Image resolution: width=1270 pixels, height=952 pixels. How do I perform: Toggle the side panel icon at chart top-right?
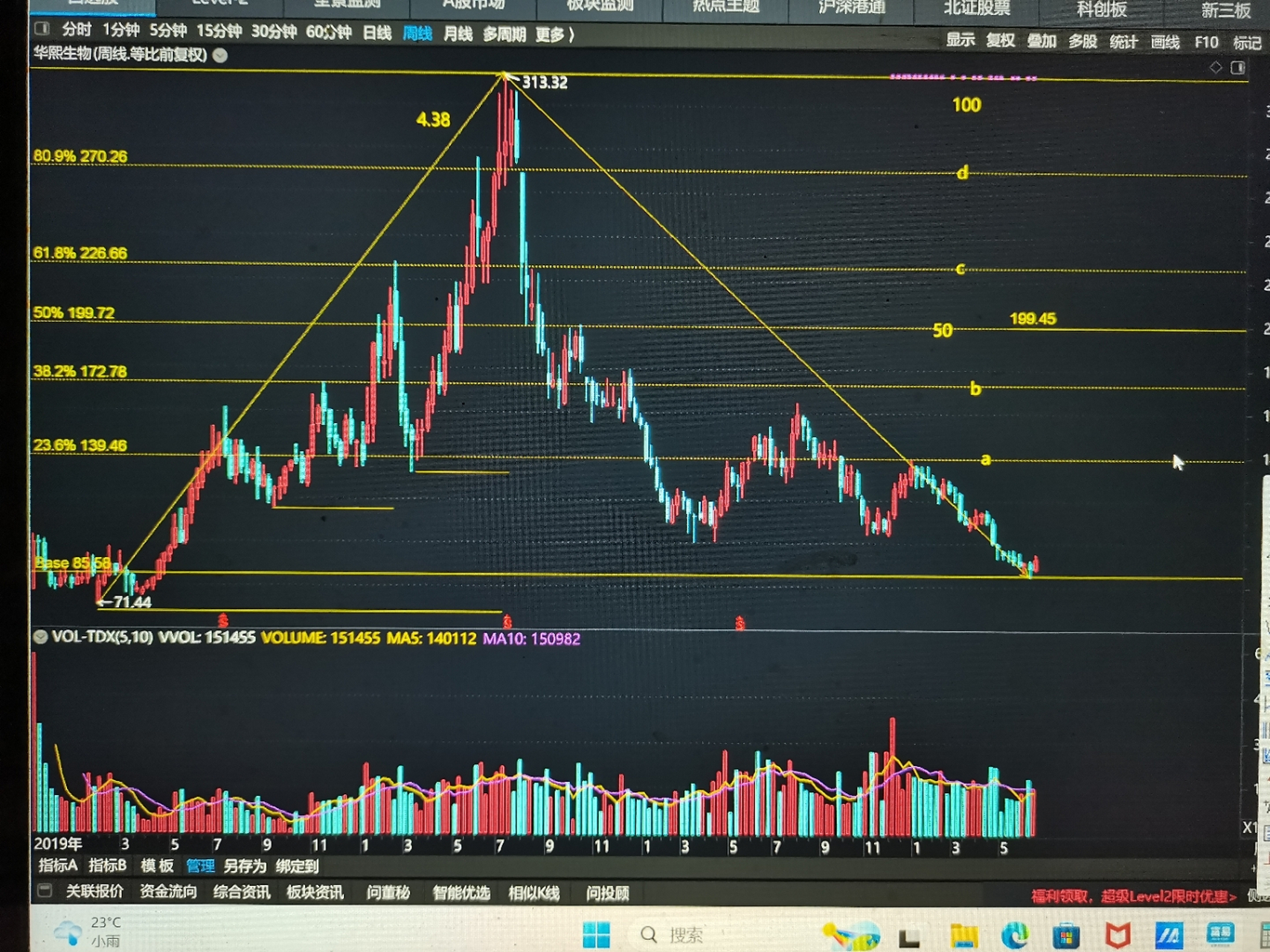pos(1238,68)
